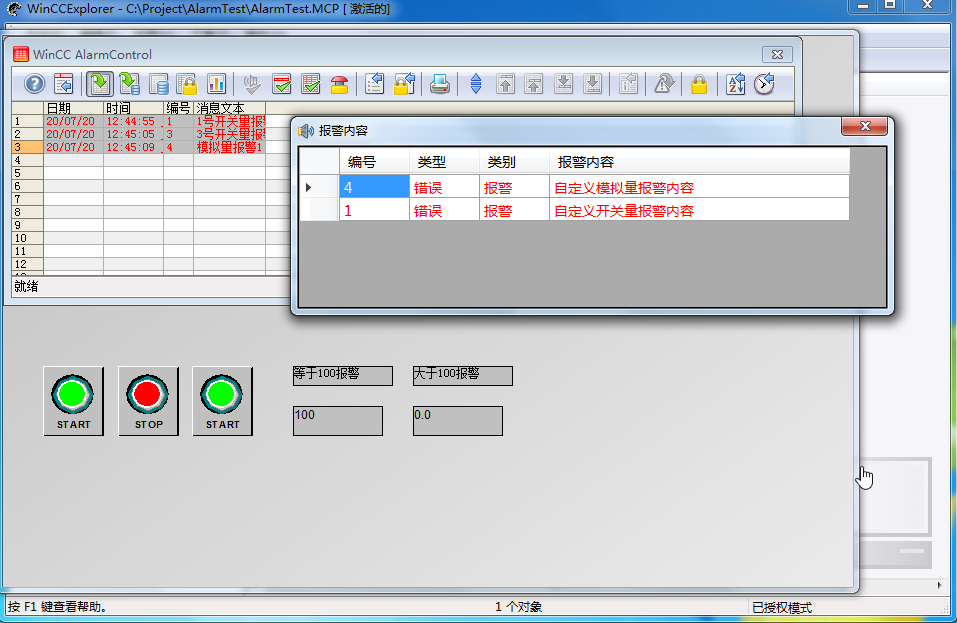Open the sort dialog A-Z icon
The height and width of the screenshot is (623, 957).
[x=735, y=84]
